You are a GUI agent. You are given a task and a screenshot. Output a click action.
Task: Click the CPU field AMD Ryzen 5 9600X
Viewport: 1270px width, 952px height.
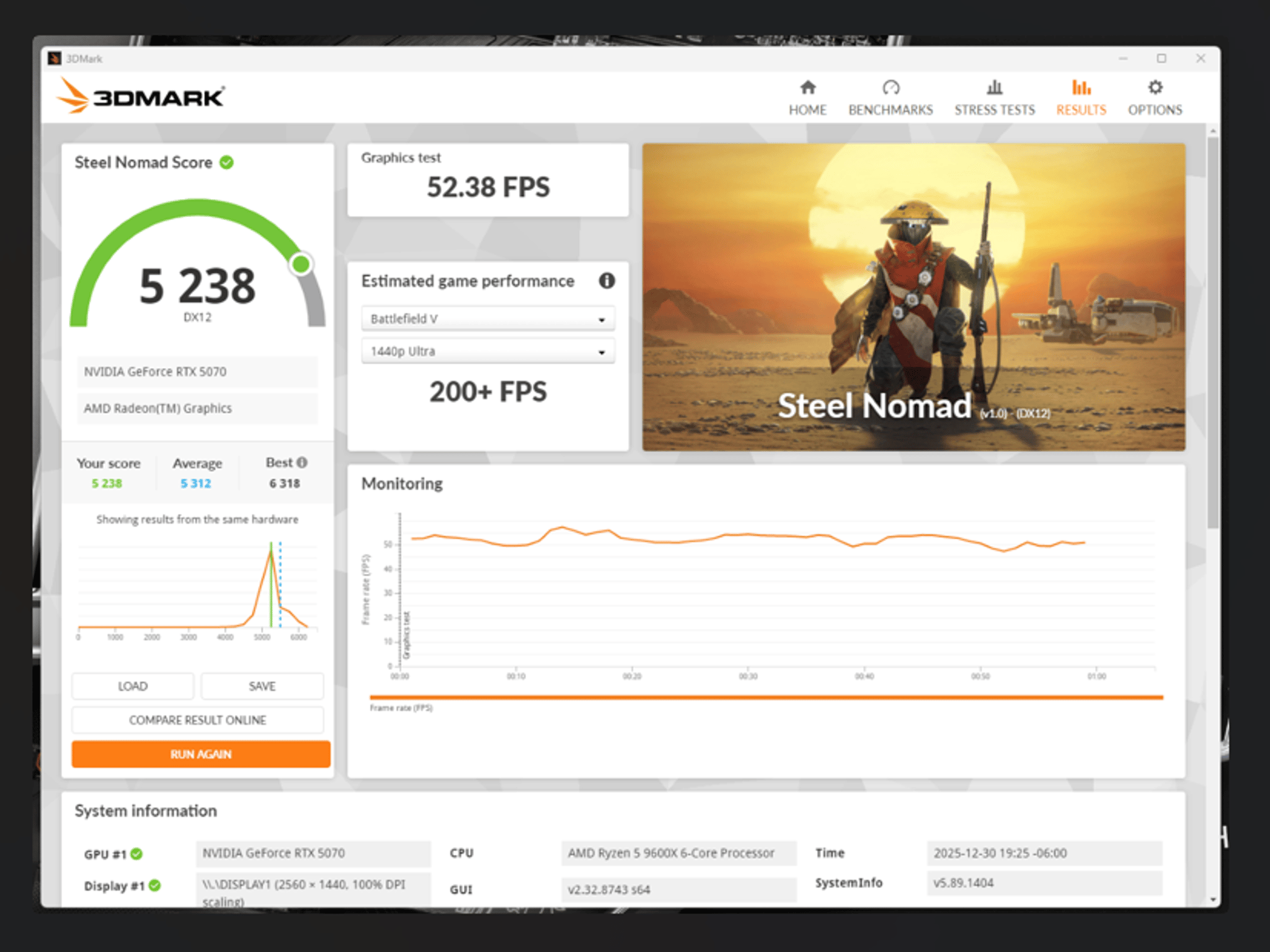point(679,853)
